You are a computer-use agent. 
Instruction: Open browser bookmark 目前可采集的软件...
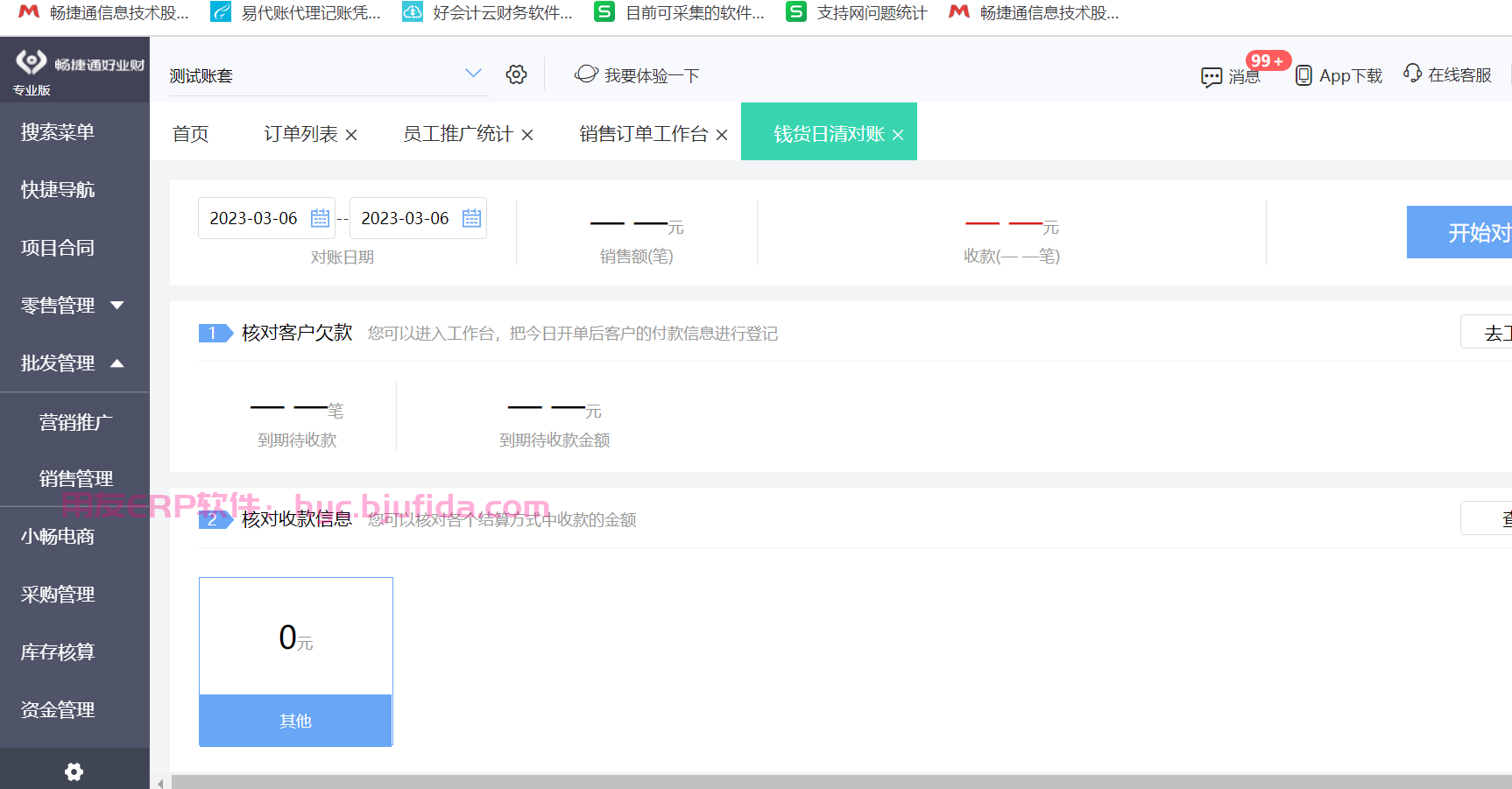(680, 12)
